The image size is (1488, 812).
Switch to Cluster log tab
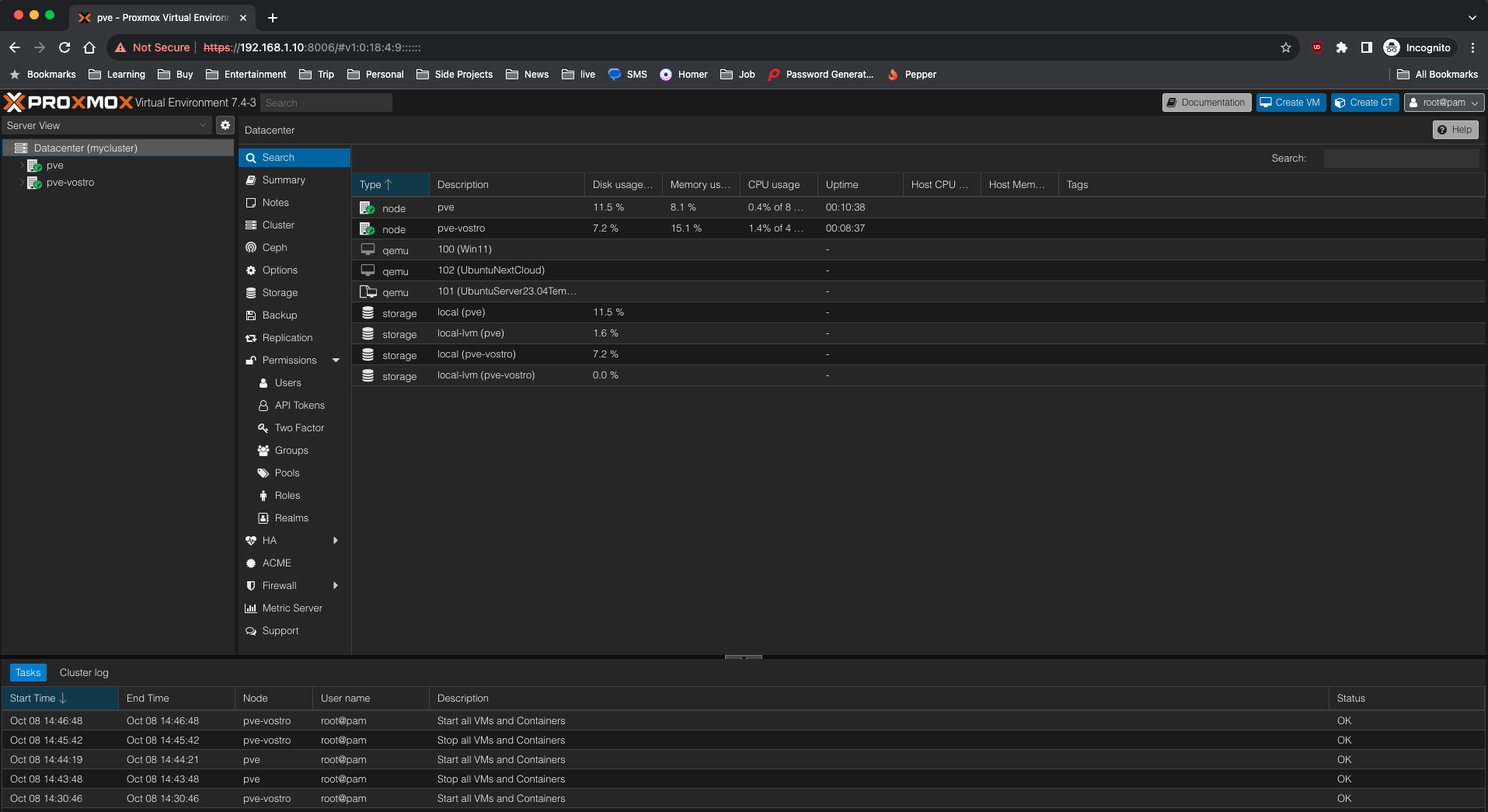[x=84, y=672]
